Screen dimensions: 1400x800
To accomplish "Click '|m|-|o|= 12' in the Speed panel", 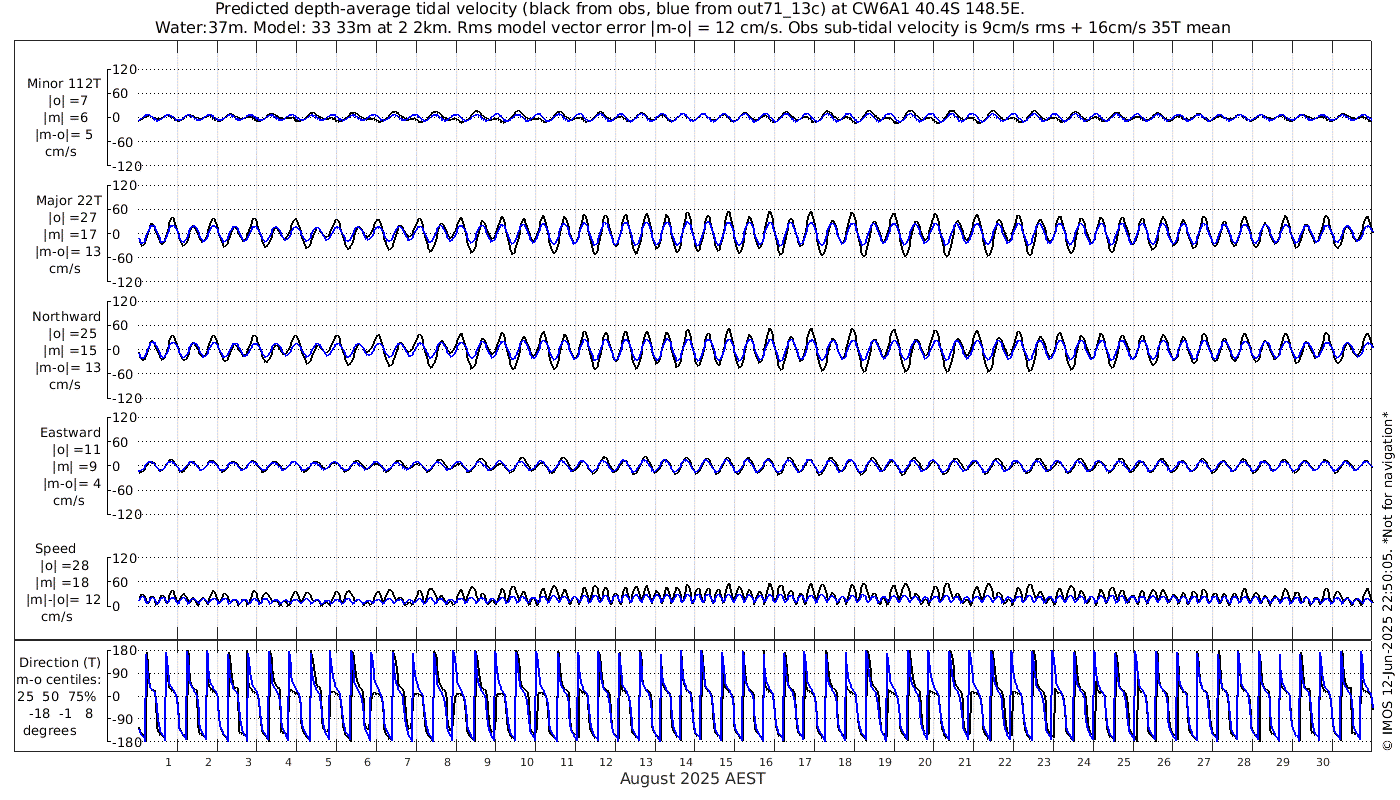I will (63, 600).
